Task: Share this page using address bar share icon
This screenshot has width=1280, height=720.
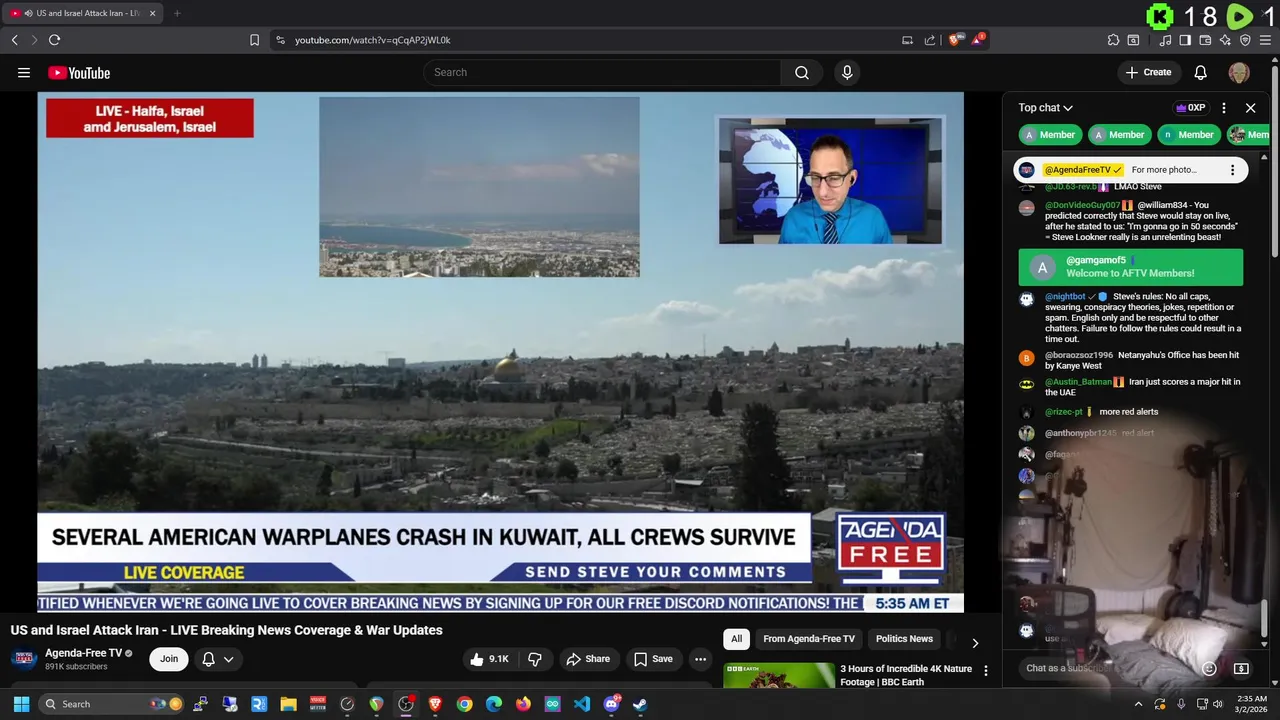Action: 930,40
